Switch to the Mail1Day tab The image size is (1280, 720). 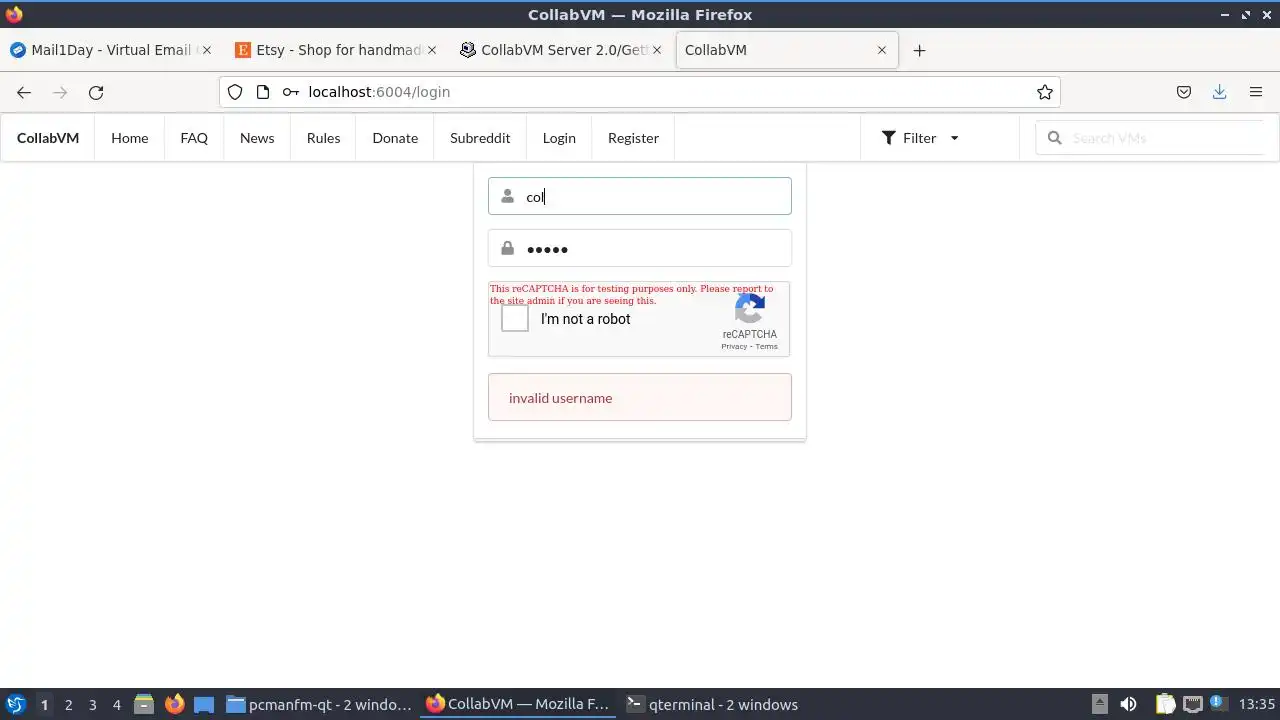[x=111, y=50]
